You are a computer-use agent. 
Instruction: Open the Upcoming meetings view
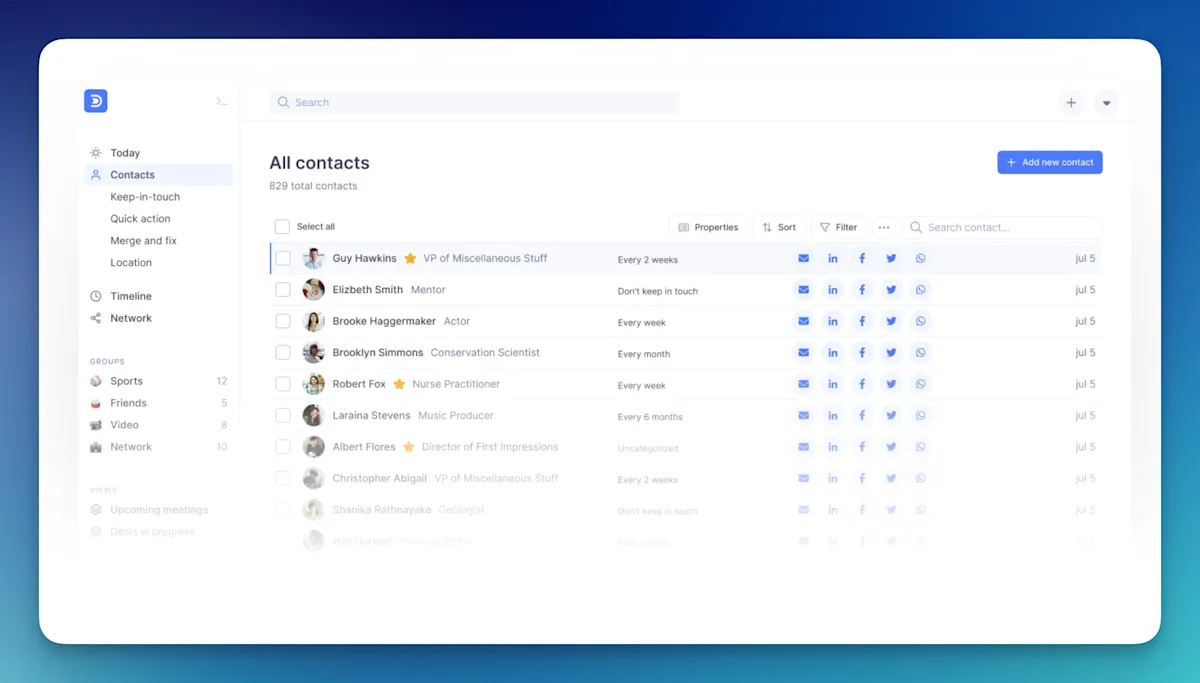click(x=159, y=510)
